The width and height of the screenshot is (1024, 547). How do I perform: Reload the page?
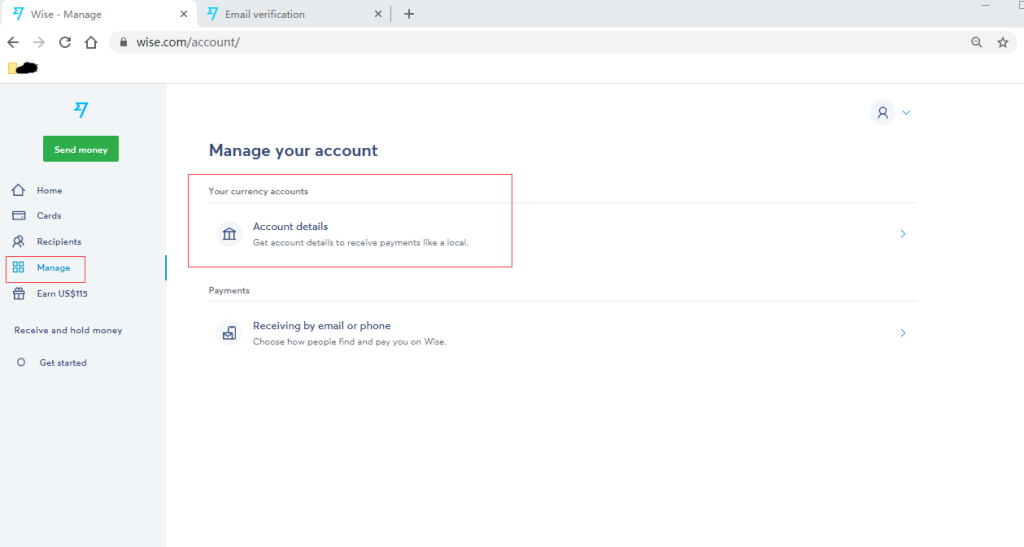pyautogui.click(x=65, y=42)
